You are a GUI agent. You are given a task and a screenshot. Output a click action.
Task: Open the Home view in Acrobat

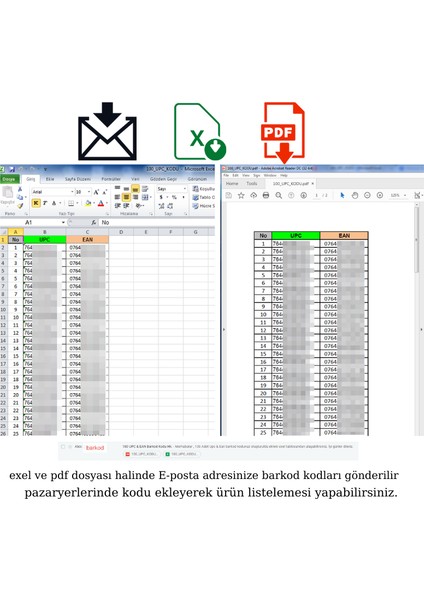232,184
